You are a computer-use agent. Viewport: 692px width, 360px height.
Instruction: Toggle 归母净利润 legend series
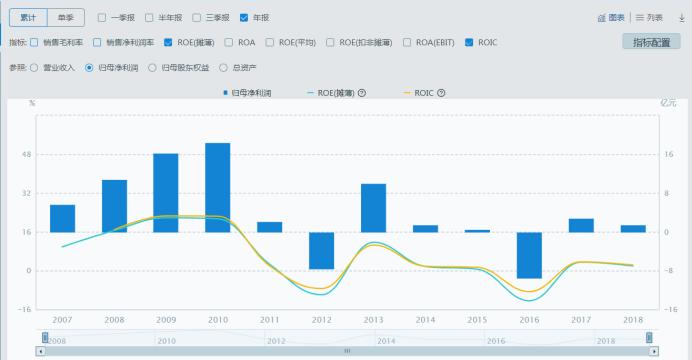click(x=247, y=93)
